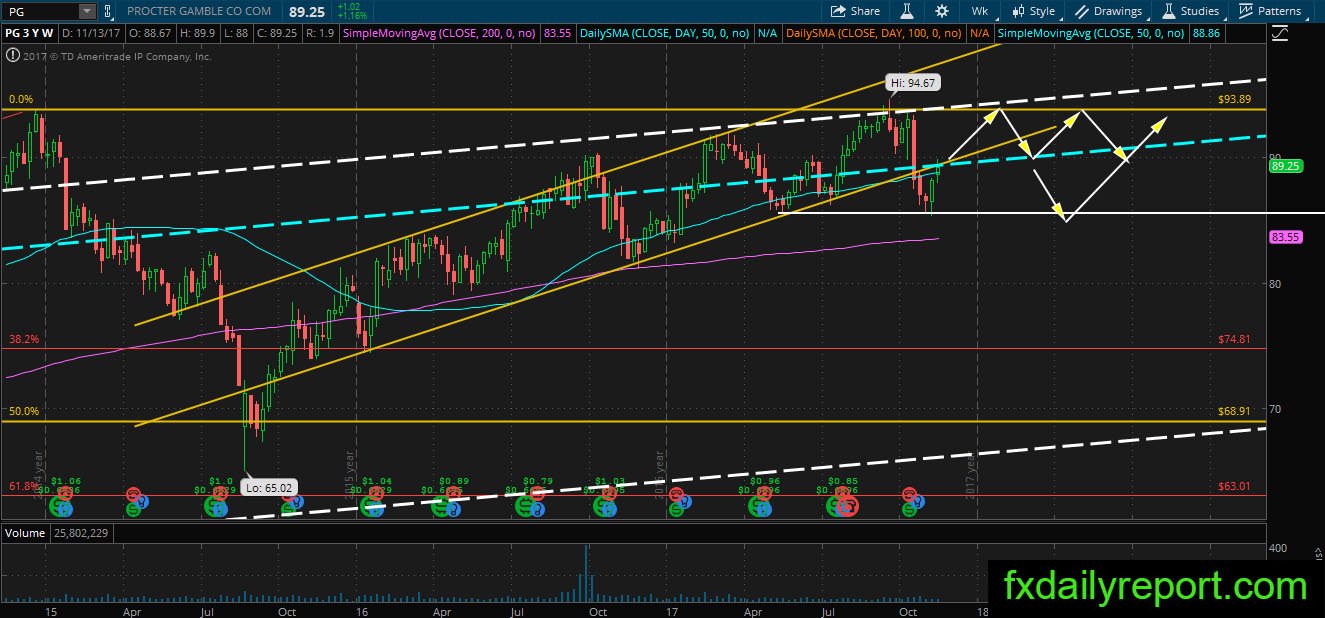Click the $0.89 dividend label

click(454, 481)
